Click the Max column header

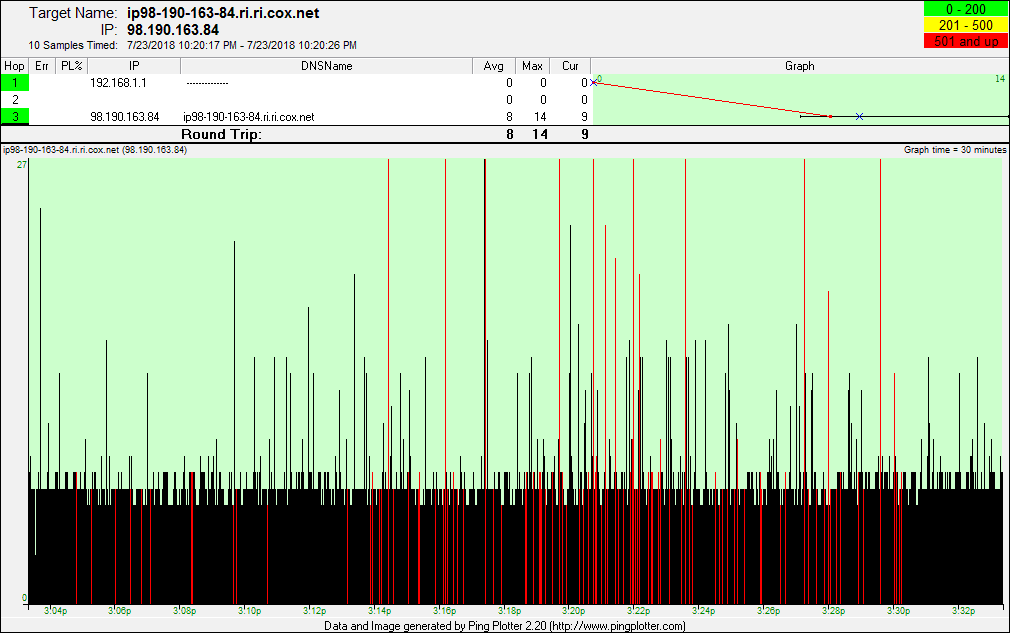pos(532,66)
